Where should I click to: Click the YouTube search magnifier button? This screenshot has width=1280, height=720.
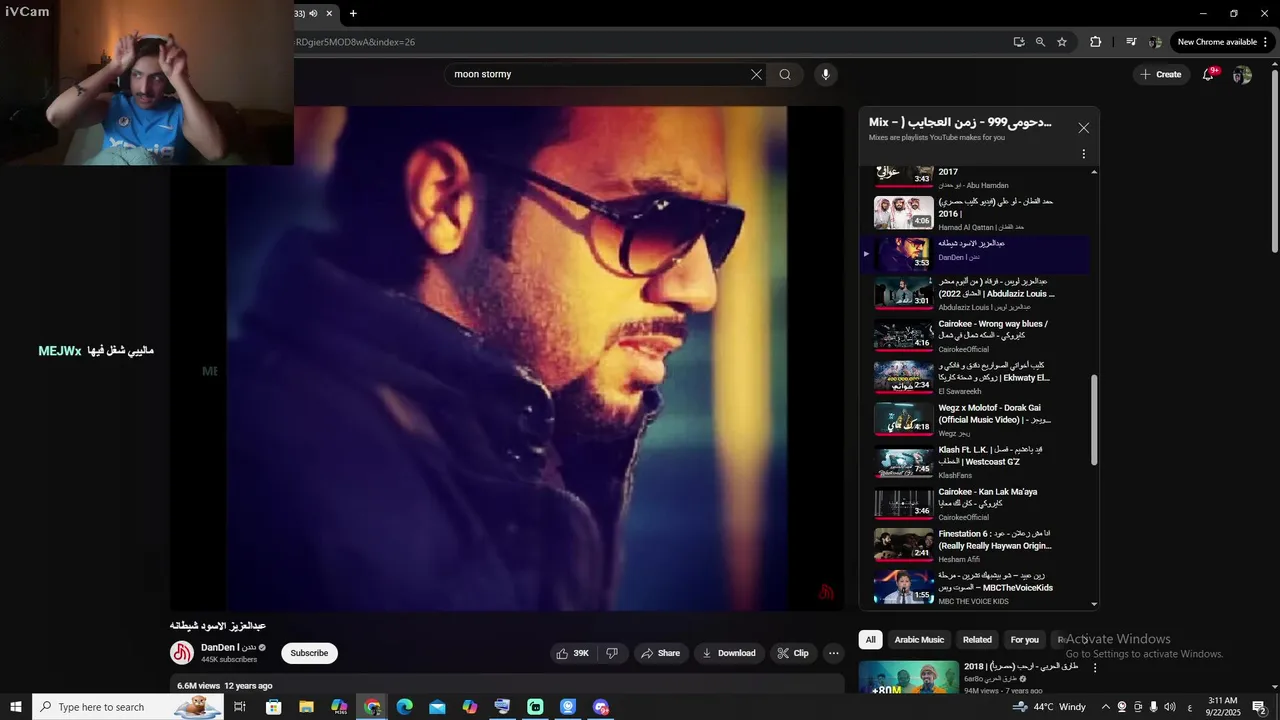[x=785, y=74]
